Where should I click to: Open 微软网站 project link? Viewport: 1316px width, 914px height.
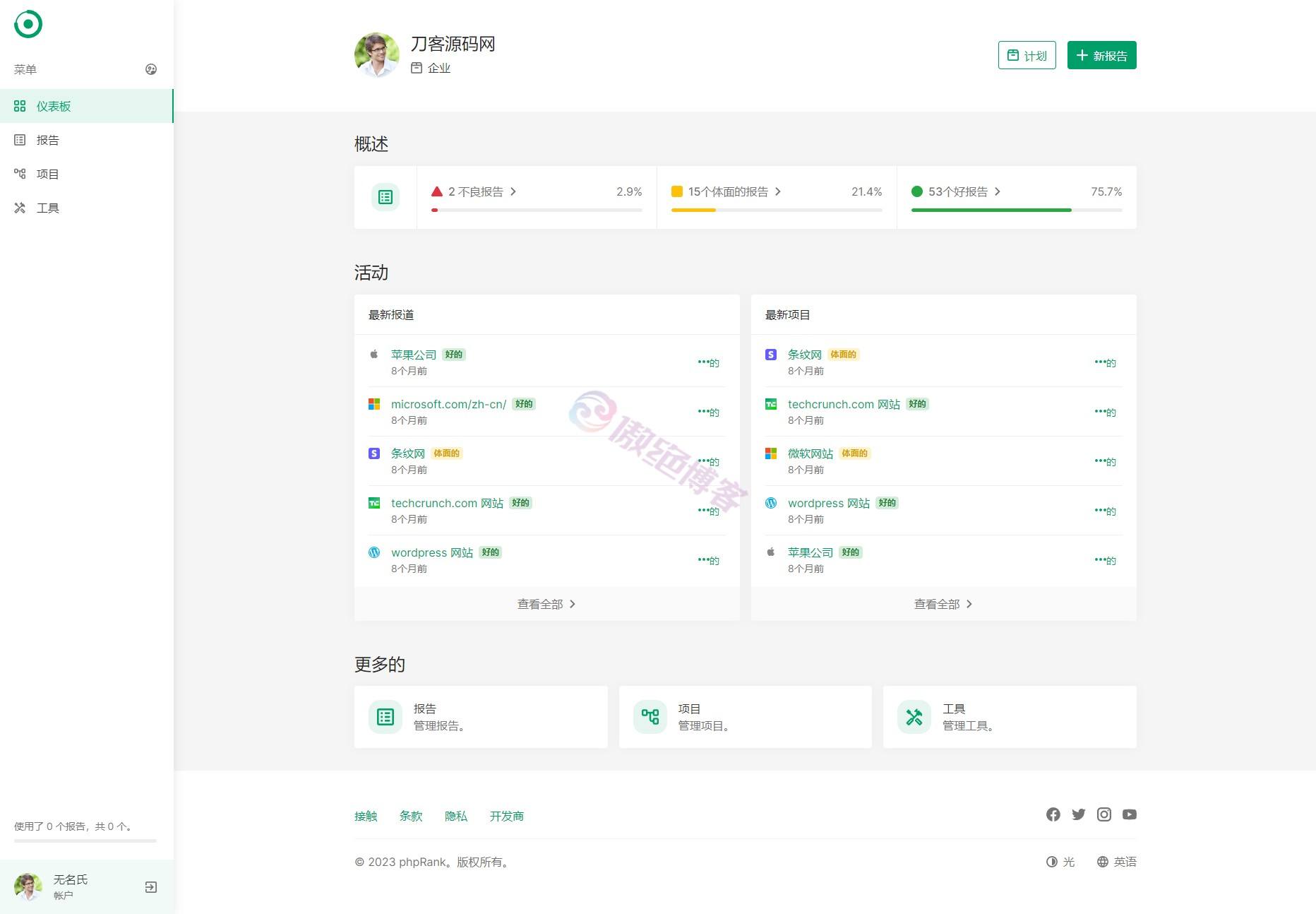810,453
